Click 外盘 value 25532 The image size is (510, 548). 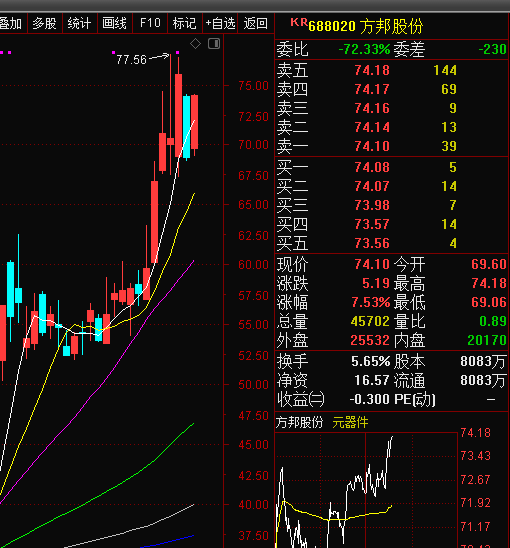(370, 340)
